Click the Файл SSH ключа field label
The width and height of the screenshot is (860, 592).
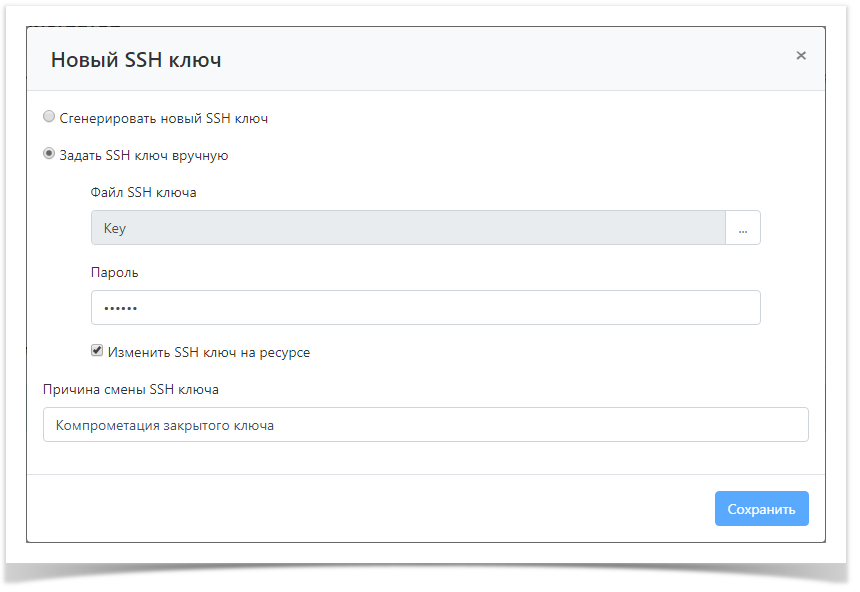[143, 192]
